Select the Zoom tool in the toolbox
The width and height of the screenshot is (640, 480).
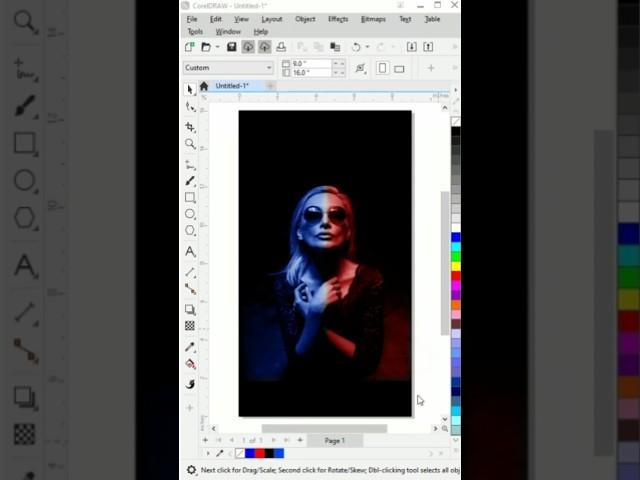click(x=190, y=144)
